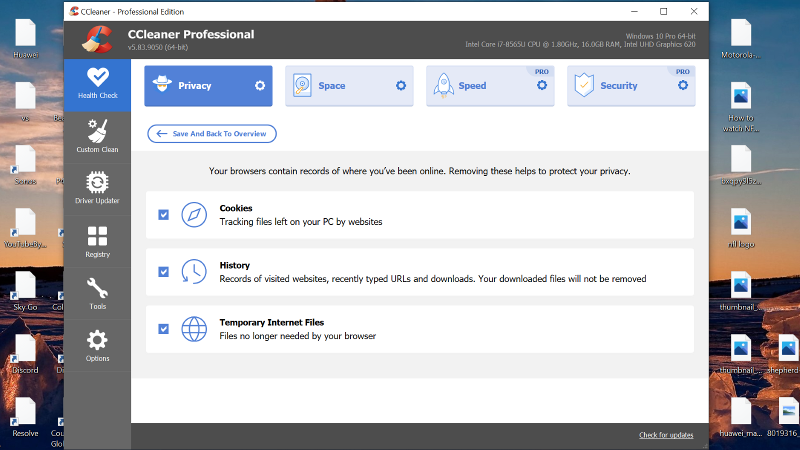This screenshot has height=450, width=800.
Task: Click the Temporary Internet Files title text
Action: 271,322
